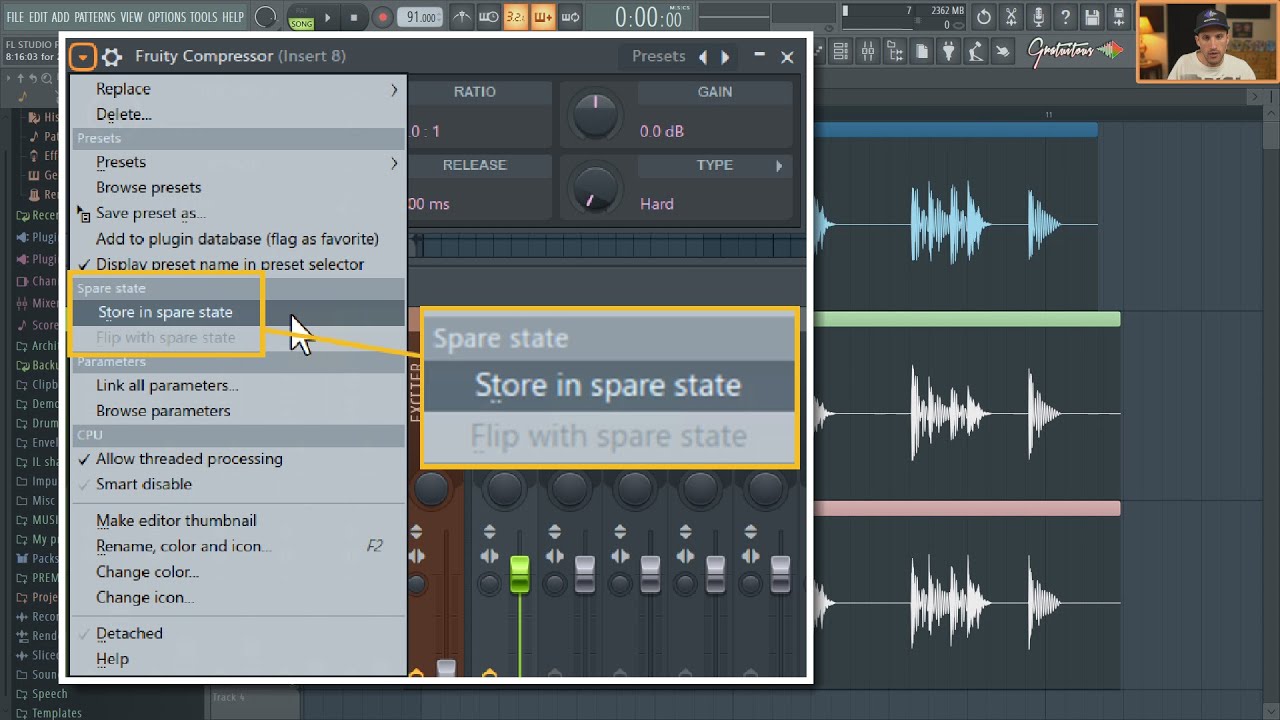Toggle the Detached option
The height and width of the screenshot is (720, 1280).
point(237,633)
